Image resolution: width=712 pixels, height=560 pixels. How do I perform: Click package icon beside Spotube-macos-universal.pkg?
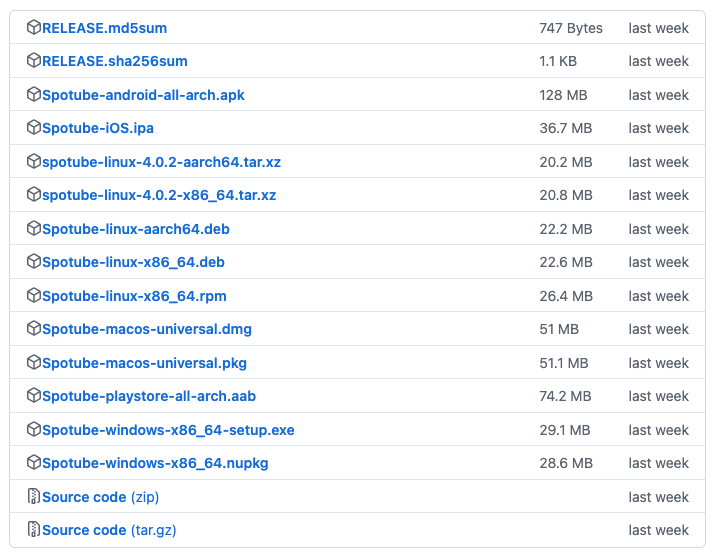pyautogui.click(x=34, y=362)
